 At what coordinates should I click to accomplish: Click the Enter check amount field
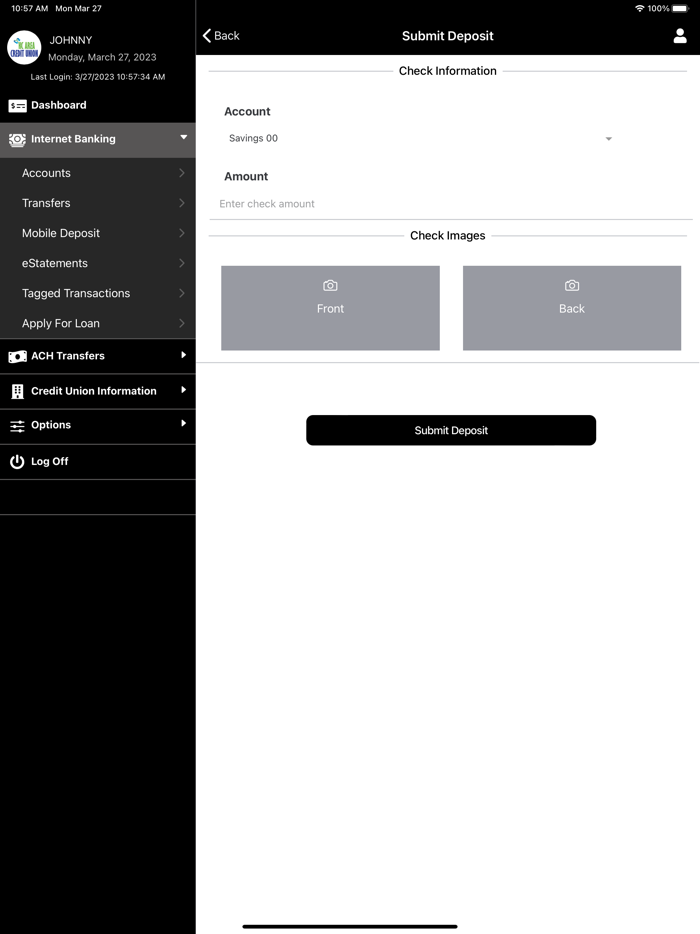pyautogui.click(x=450, y=204)
